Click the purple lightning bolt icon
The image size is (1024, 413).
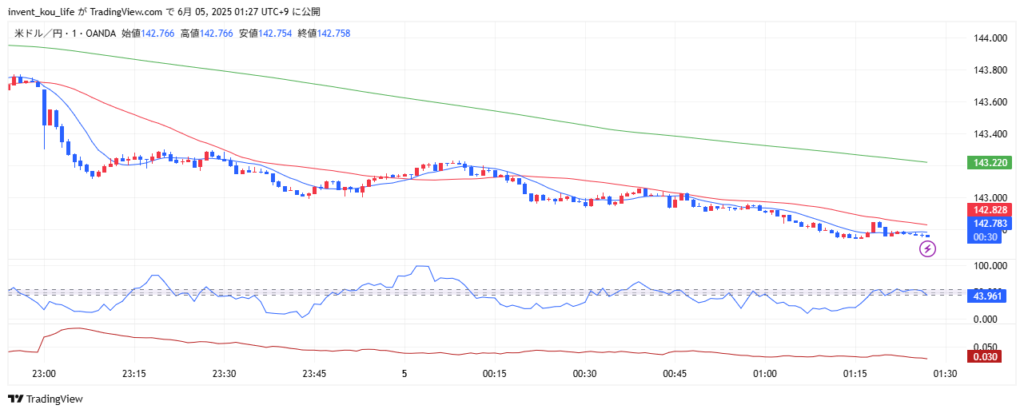[927, 249]
